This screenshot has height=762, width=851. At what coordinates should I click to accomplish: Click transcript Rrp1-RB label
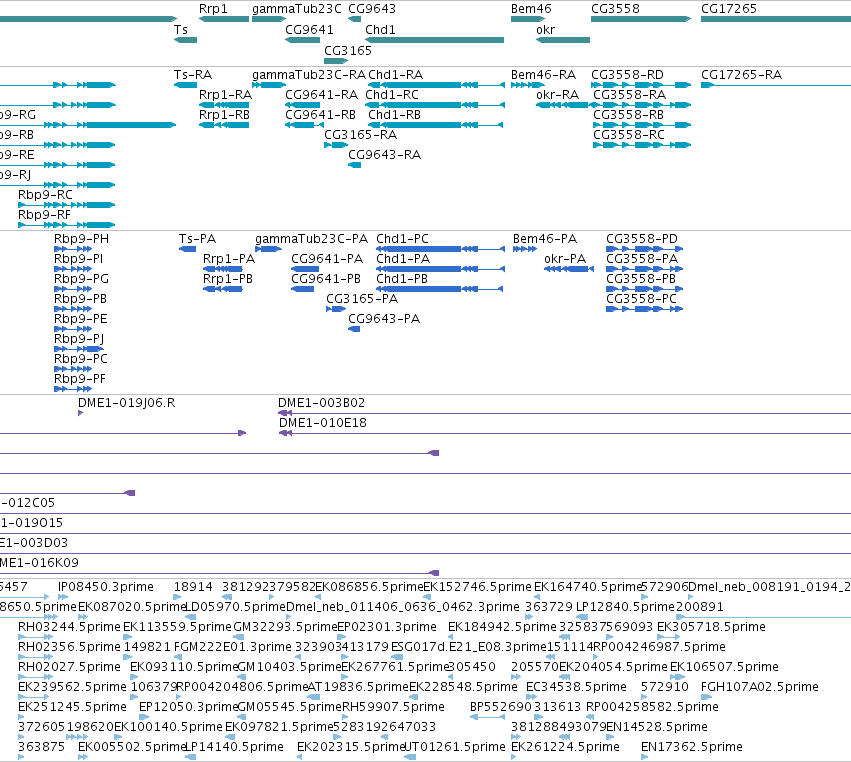pos(224,115)
